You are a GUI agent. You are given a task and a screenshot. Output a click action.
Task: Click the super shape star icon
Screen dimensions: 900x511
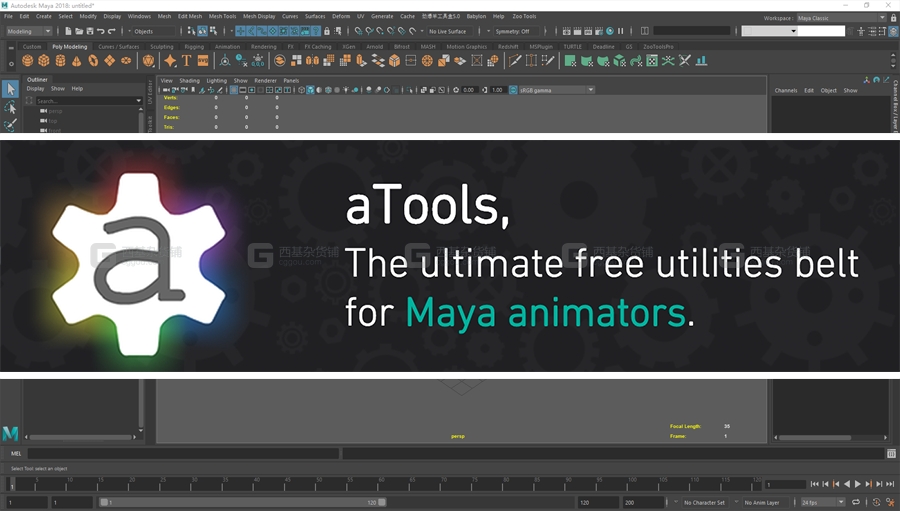click(x=170, y=60)
